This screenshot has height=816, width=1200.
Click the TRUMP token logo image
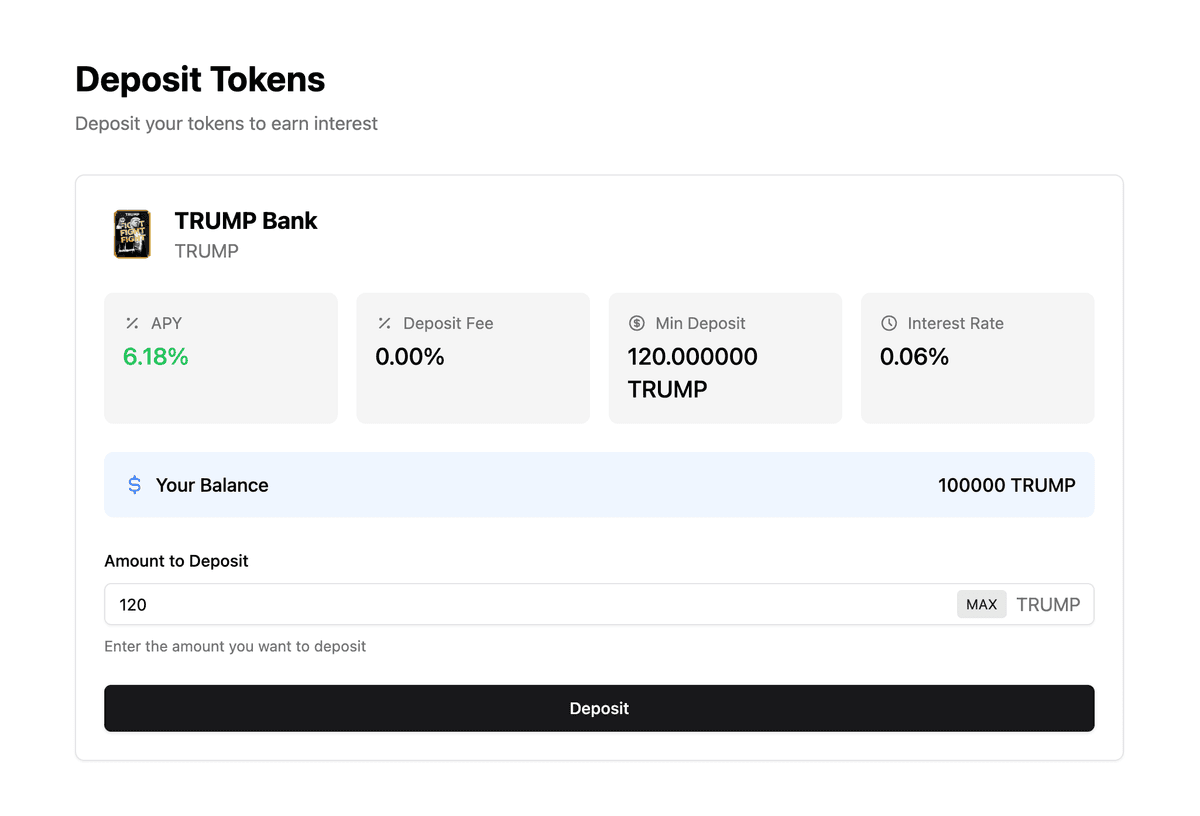132,234
